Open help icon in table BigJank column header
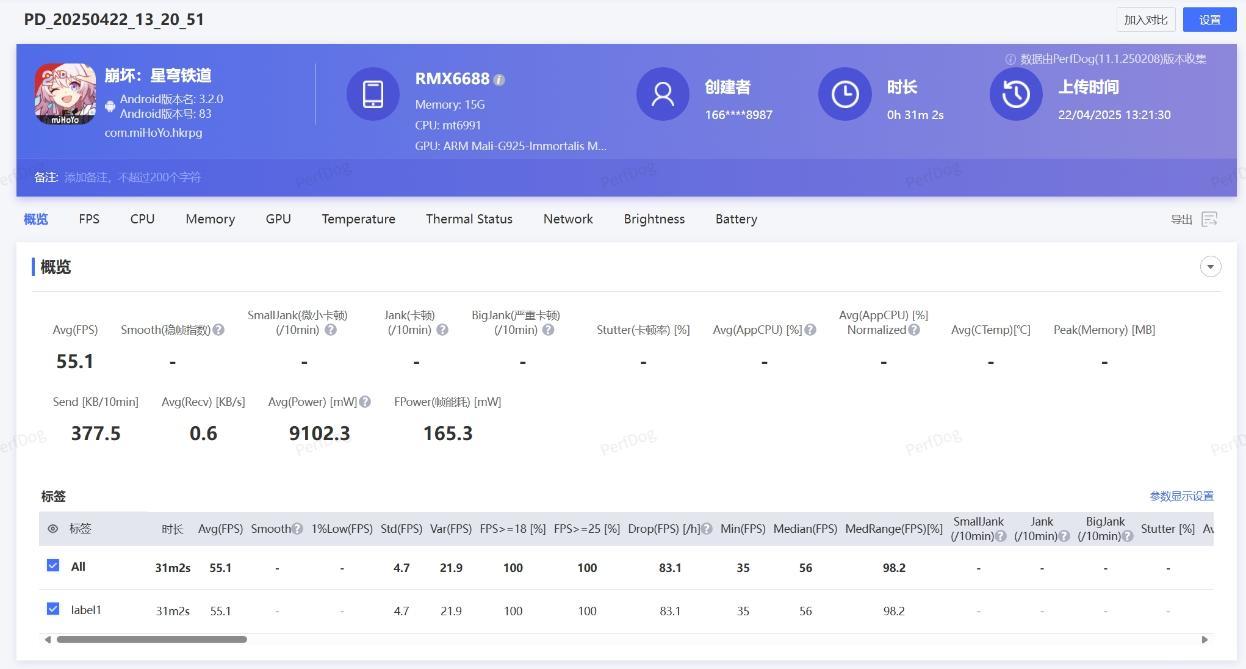Screen dimensions: 1246x669 (1128, 536)
